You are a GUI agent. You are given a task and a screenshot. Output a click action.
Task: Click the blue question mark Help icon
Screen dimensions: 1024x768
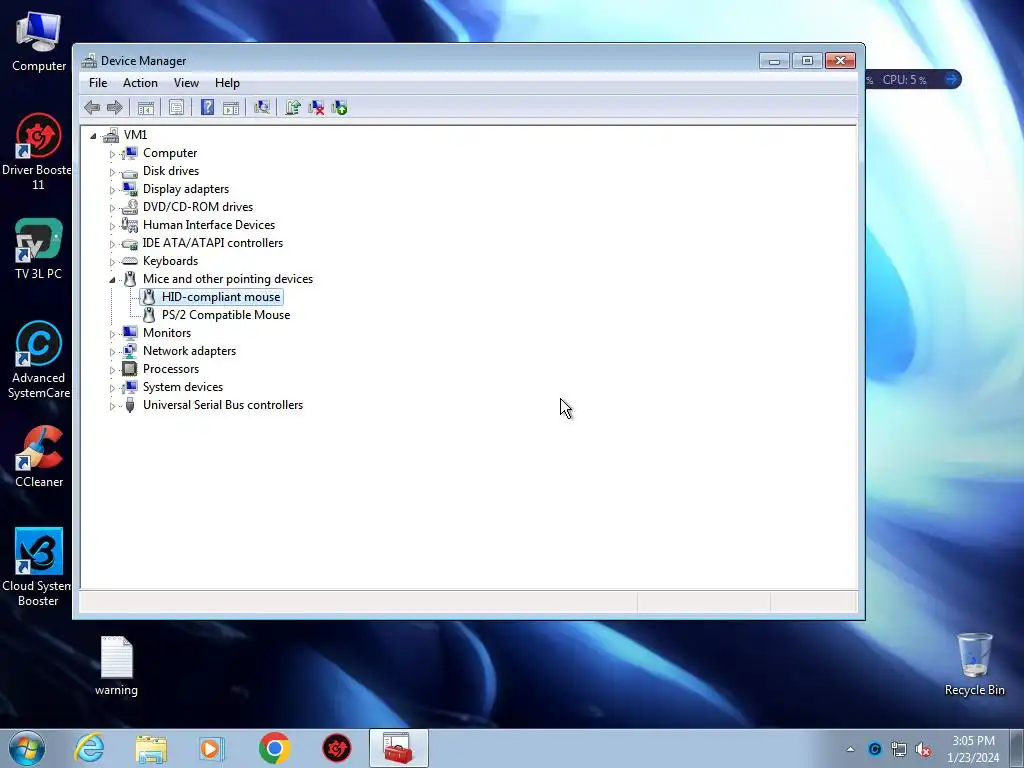coord(207,108)
